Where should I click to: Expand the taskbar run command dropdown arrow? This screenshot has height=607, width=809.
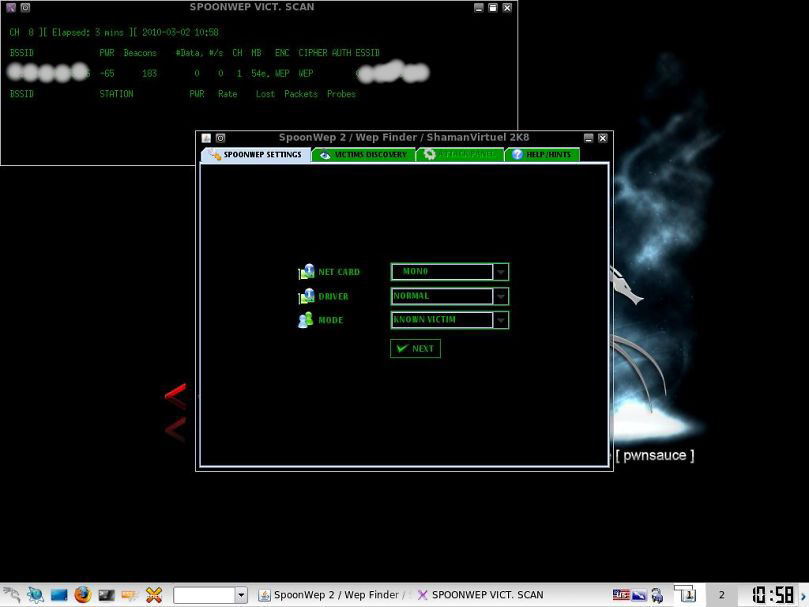(241, 595)
